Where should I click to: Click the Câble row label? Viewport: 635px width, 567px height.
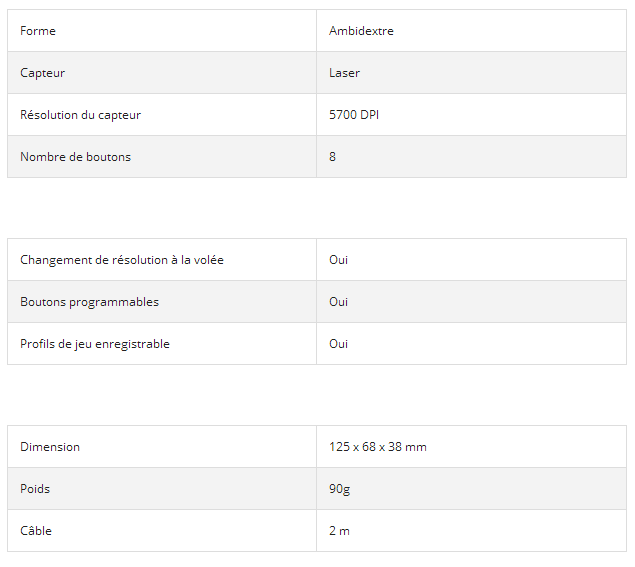click(x=36, y=531)
